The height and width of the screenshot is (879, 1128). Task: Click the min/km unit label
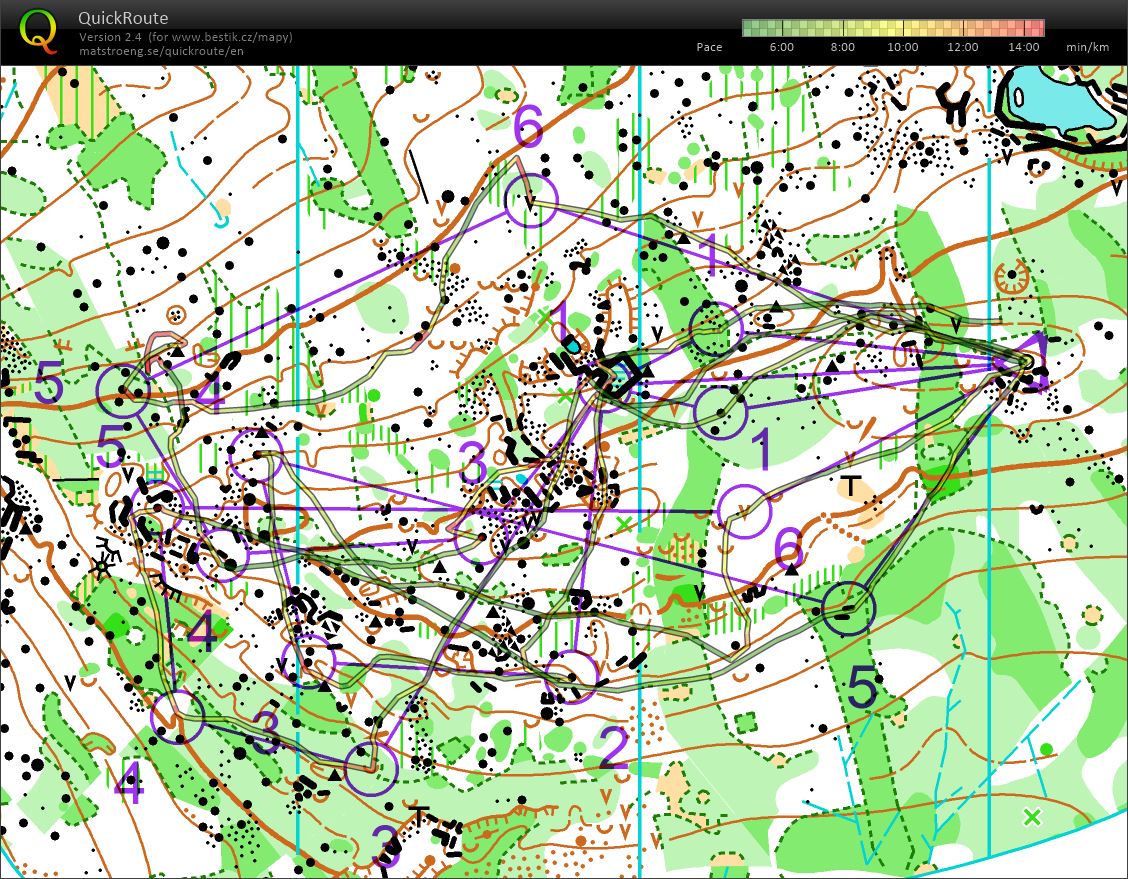[x=1088, y=47]
